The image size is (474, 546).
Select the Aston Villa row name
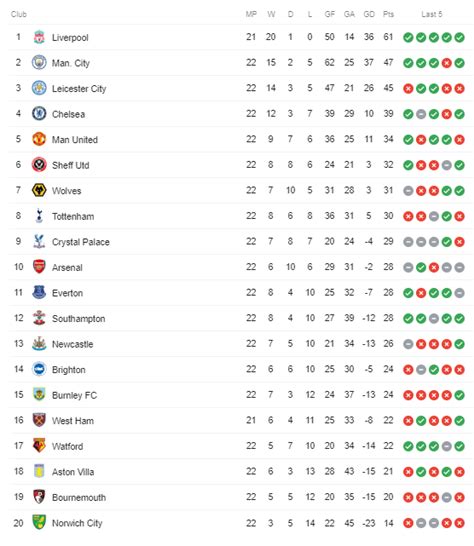point(73,472)
